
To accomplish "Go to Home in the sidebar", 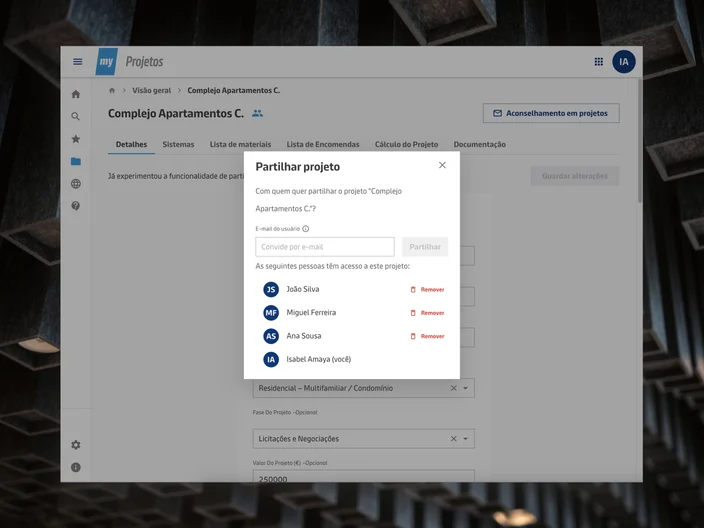I will point(76,94).
